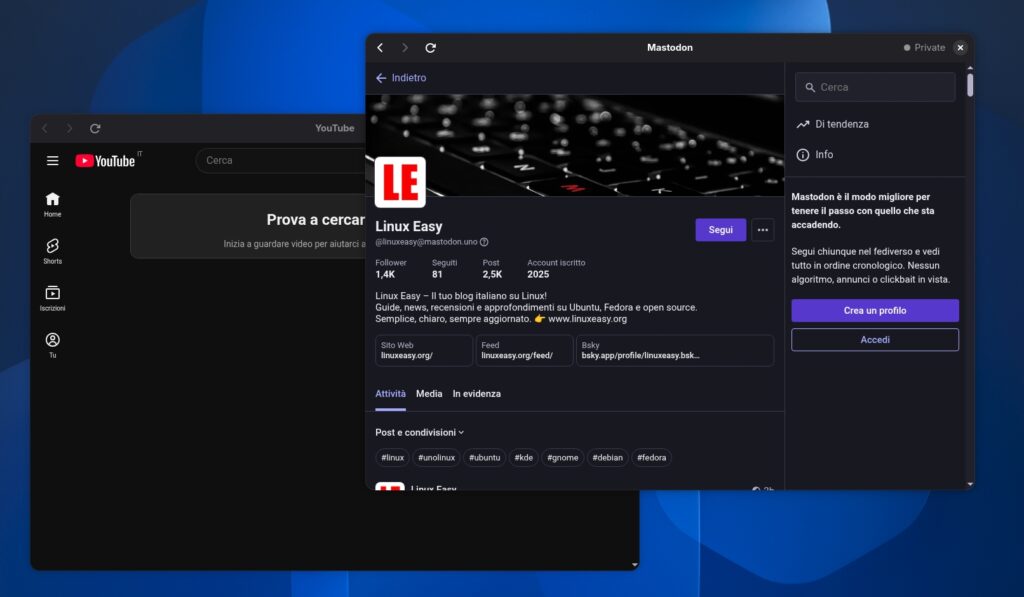Click the YouTube Cerca search box
The width and height of the screenshot is (1024, 597).
281,161
